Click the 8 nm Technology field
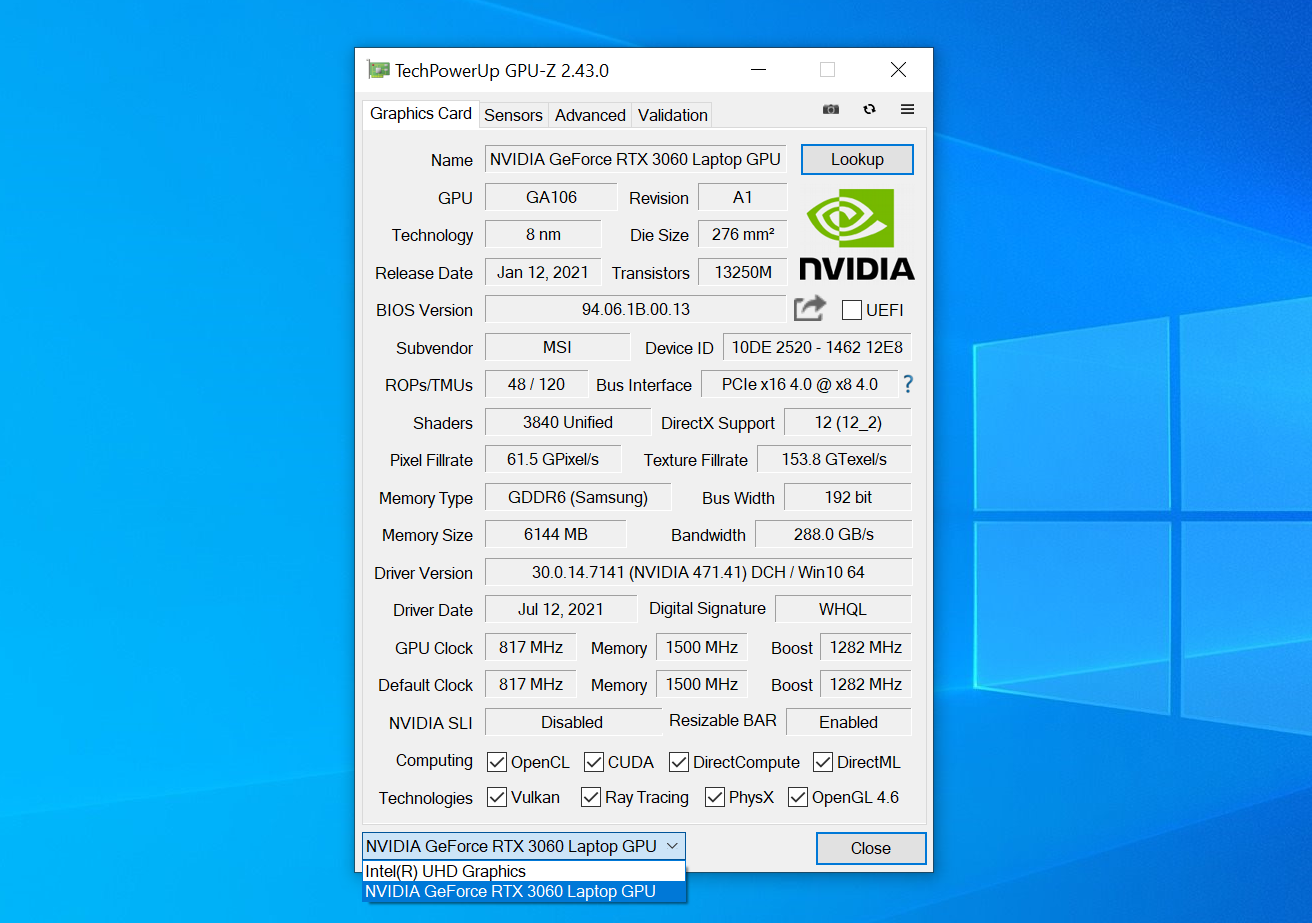The height and width of the screenshot is (923, 1312). (543, 234)
